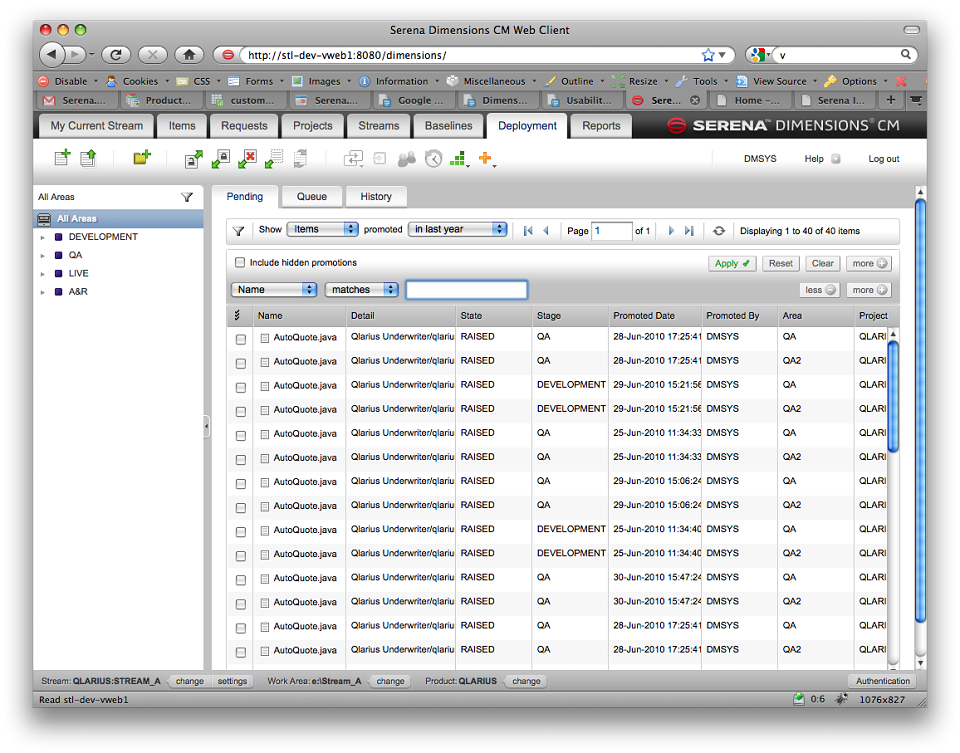Viewport: 960px width, 753px height.
Task: Enable Include hidden promotions checkbox
Action: [240, 263]
